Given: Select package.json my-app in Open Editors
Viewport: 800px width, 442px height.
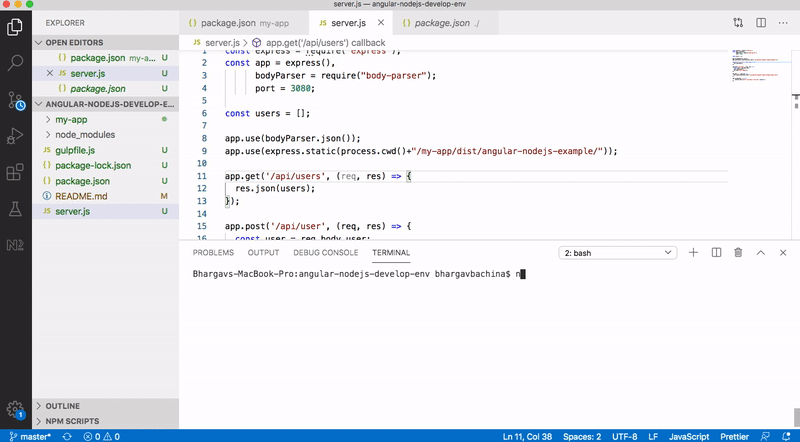Looking at the screenshot, I should tap(106, 58).
